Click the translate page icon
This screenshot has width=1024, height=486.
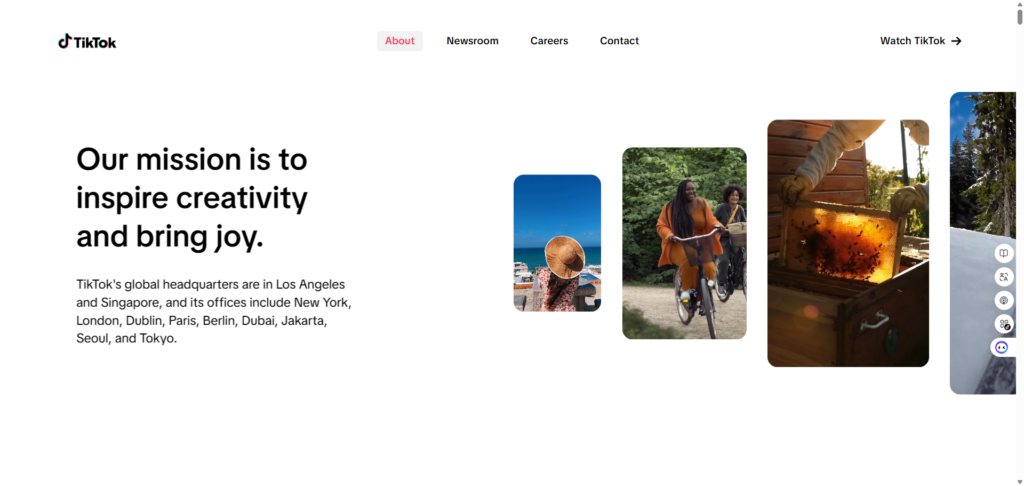pyautogui.click(x=1004, y=276)
